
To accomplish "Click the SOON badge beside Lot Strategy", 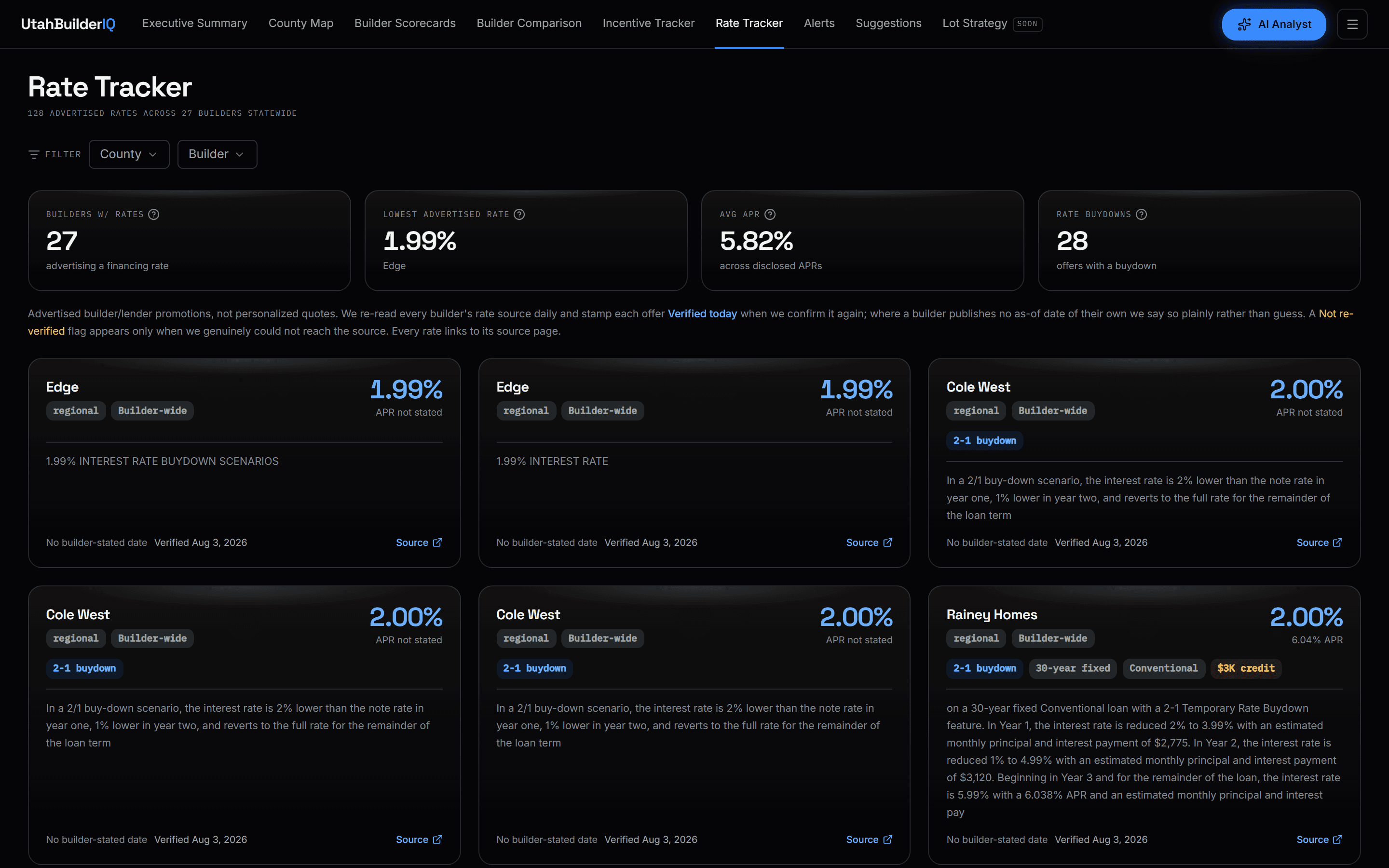I will (x=1027, y=24).
